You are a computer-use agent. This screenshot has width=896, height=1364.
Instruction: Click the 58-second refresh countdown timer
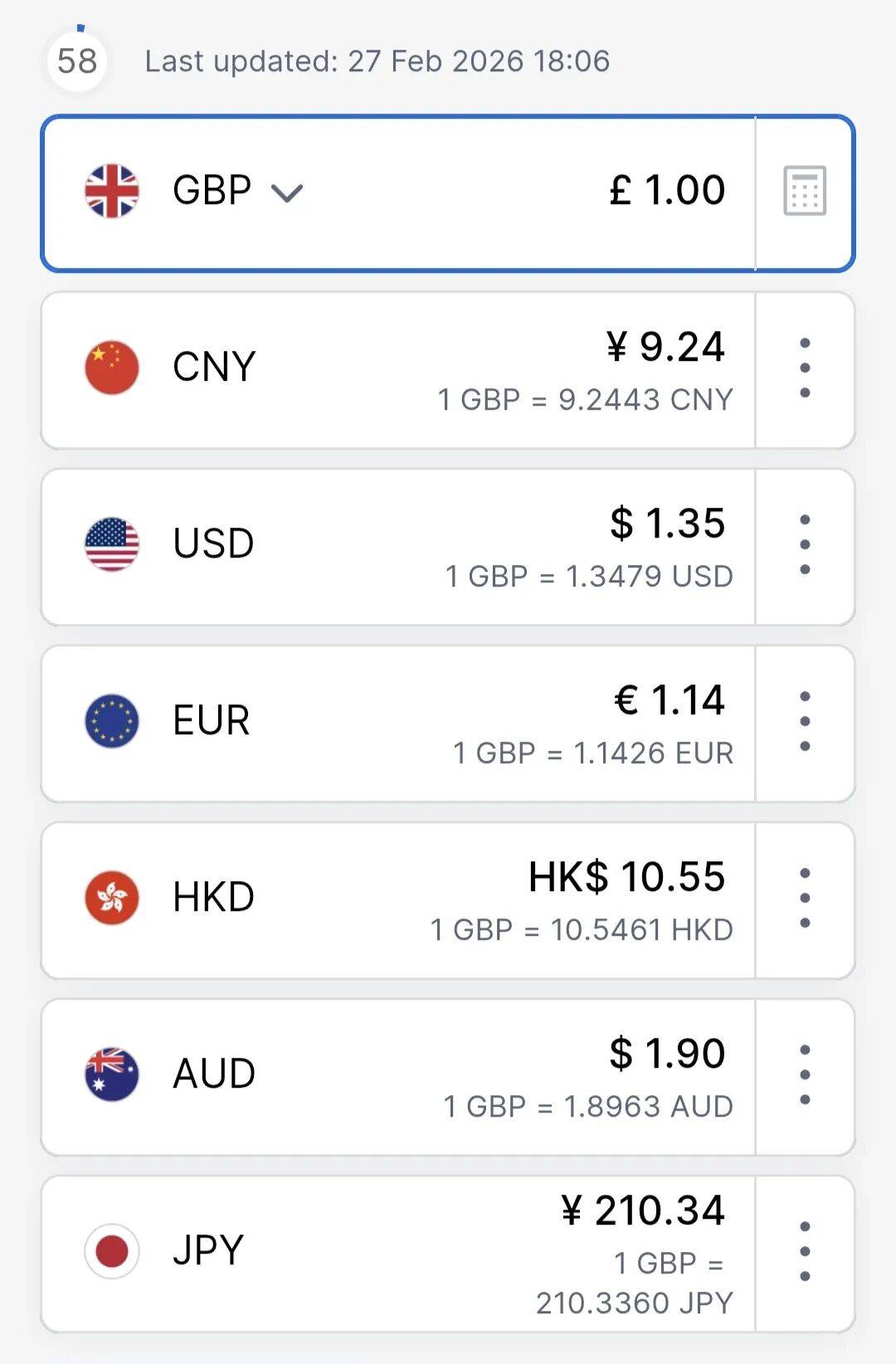77,61
